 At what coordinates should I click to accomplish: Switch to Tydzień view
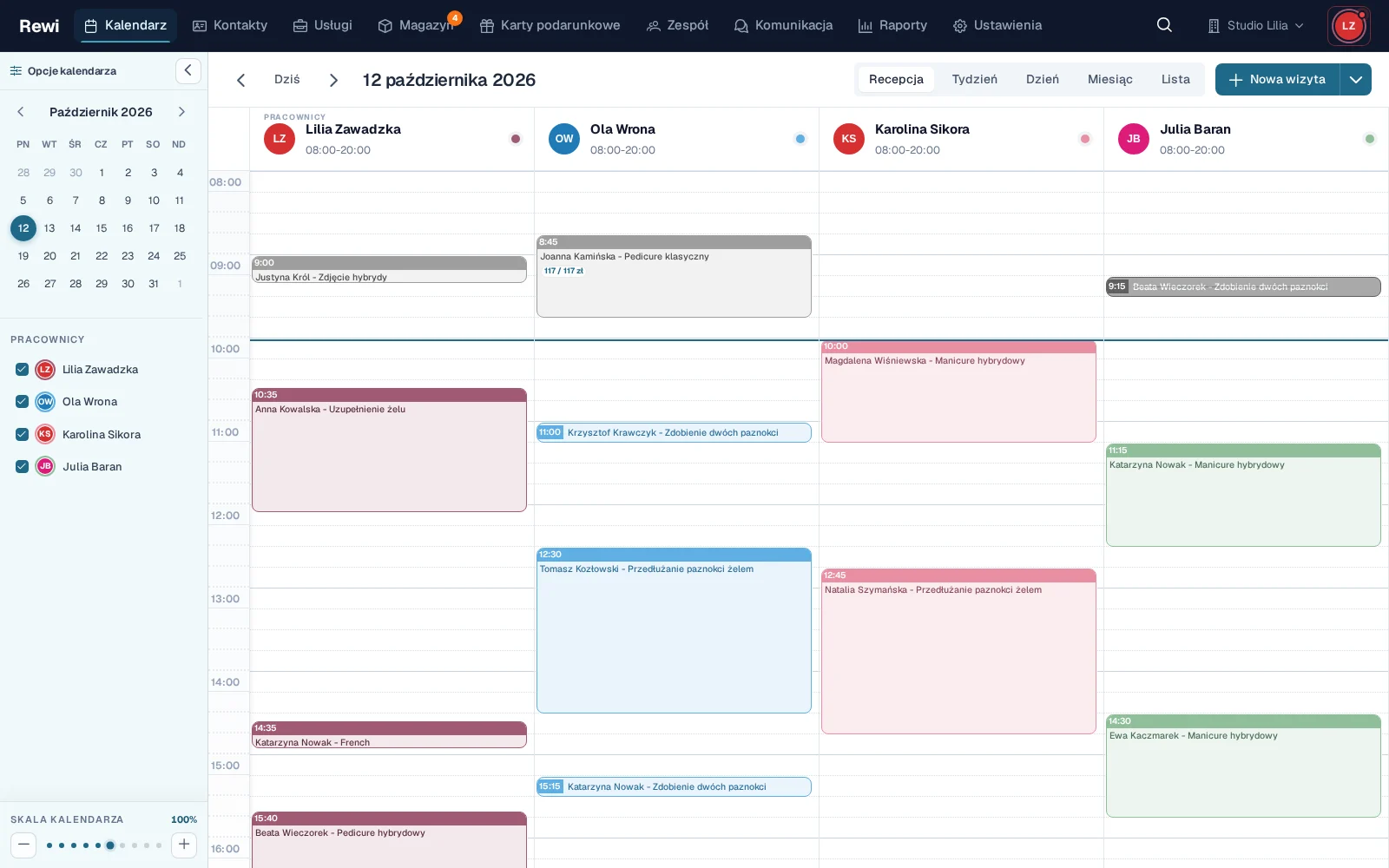point(974,79)
